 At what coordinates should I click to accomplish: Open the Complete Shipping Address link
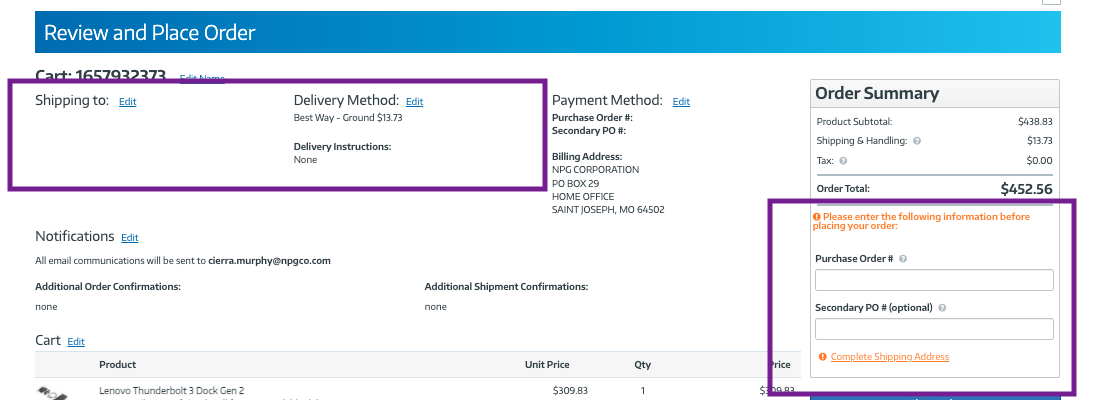889,357
